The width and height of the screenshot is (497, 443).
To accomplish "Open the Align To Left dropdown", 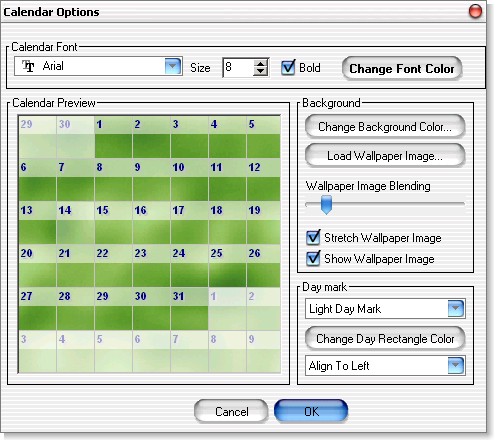I will [x=456, y=366].
